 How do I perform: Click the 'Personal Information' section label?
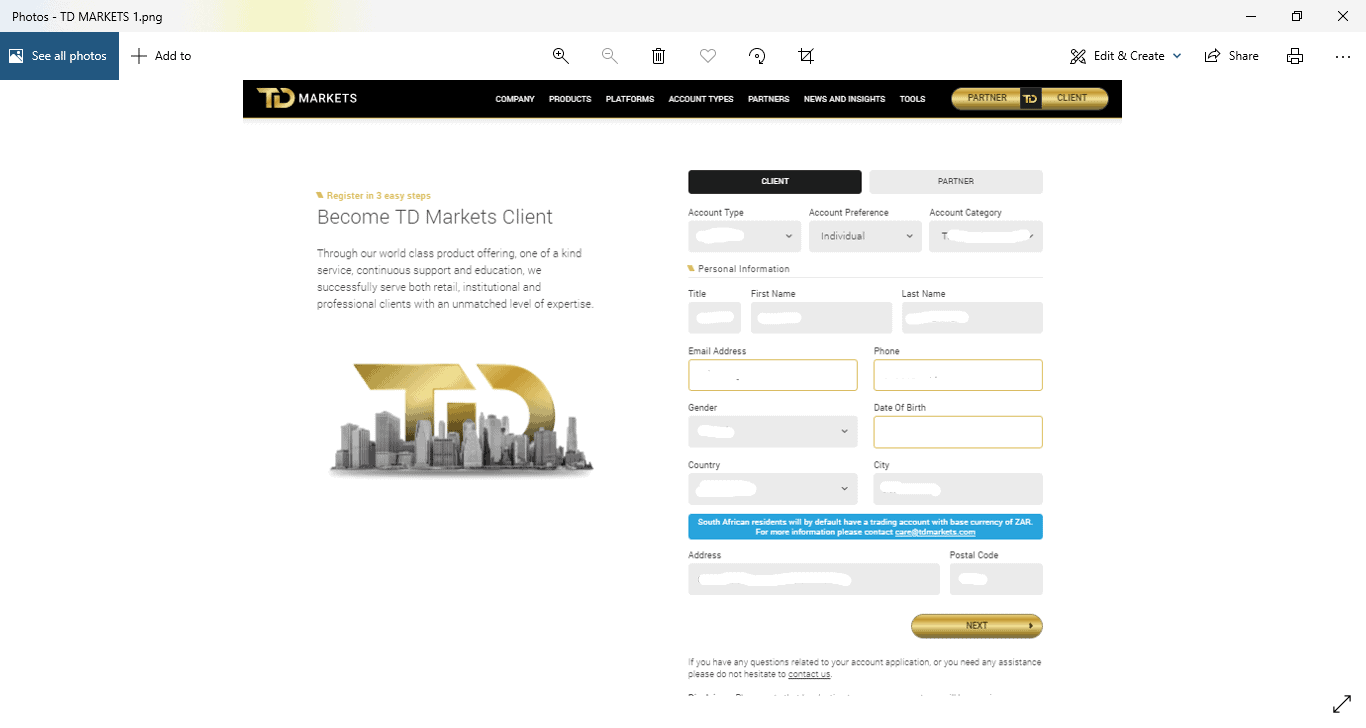[744, 269]
